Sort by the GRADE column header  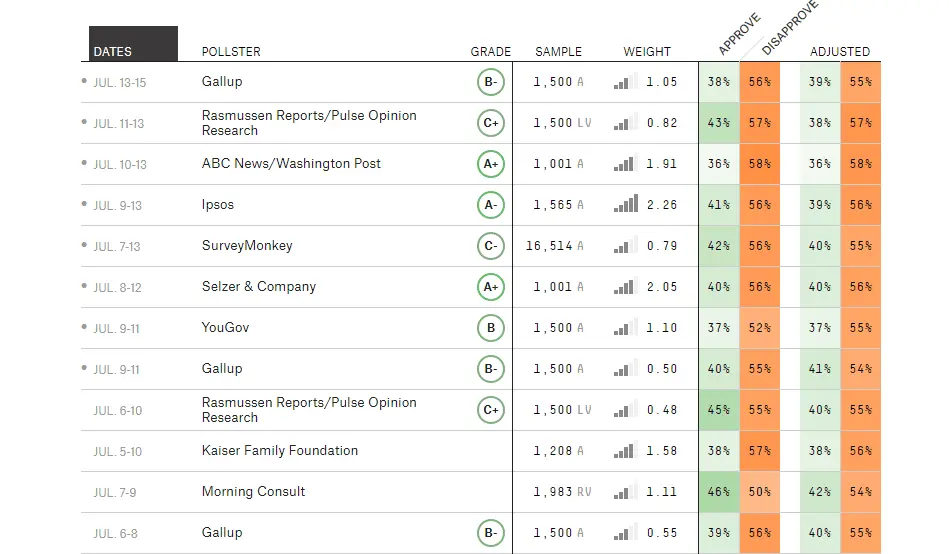[x=491, y=52]
